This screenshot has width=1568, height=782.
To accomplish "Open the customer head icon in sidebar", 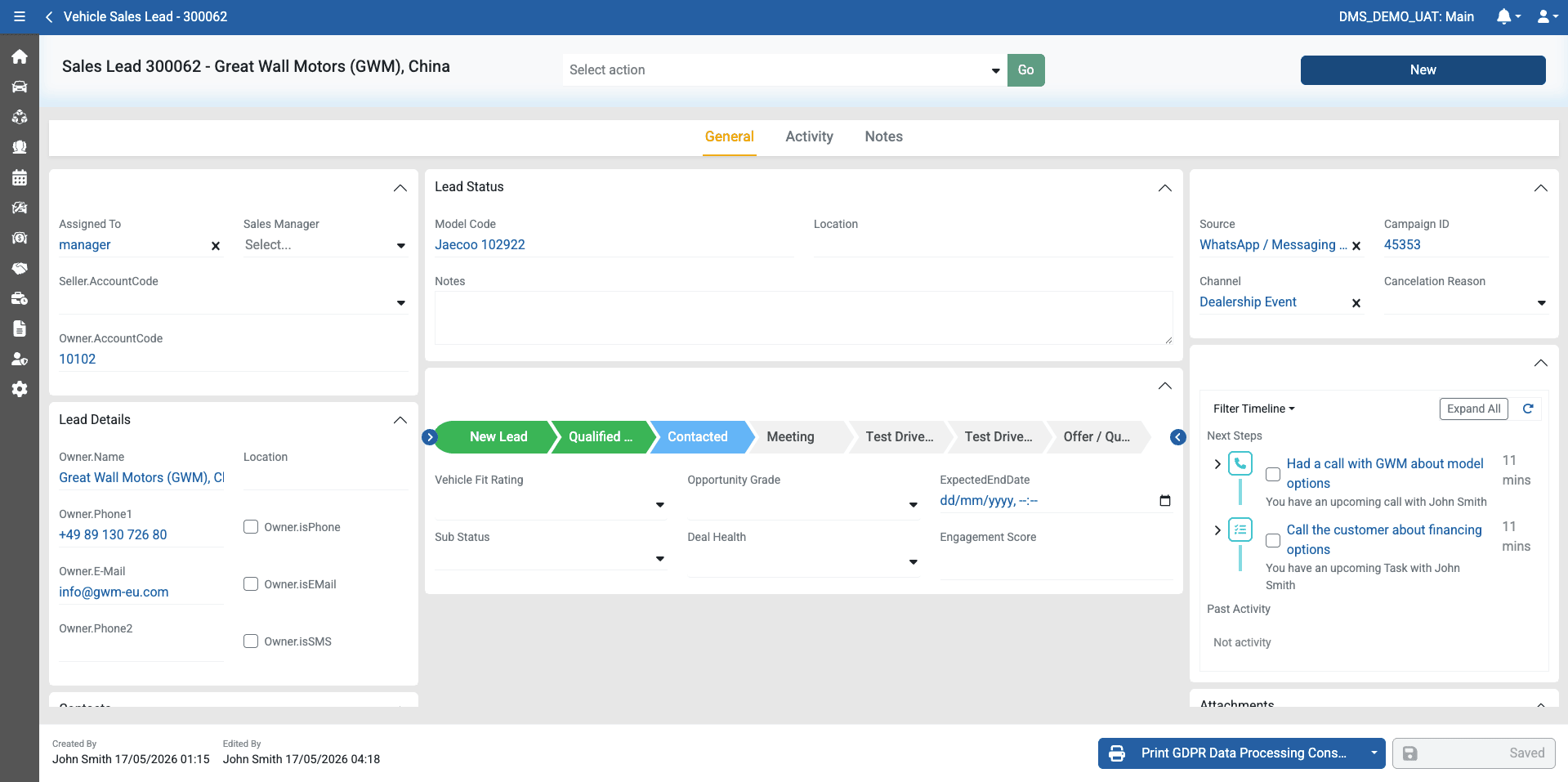I will pyautogui.click(x=20, y=147).
